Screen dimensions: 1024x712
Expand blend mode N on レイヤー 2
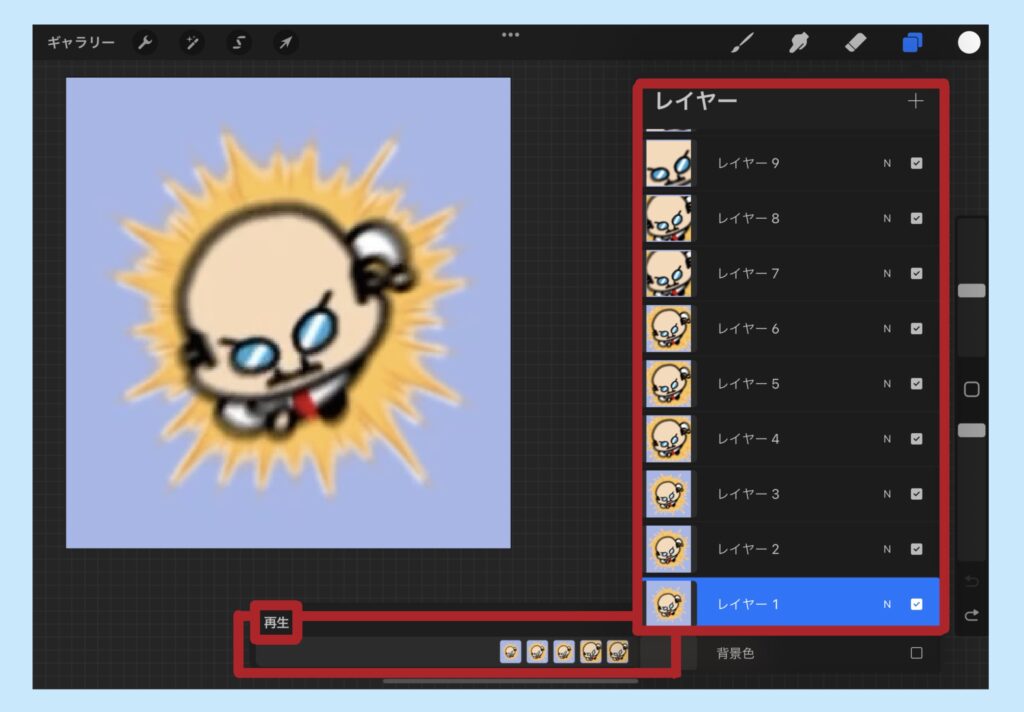click(887, 549)
